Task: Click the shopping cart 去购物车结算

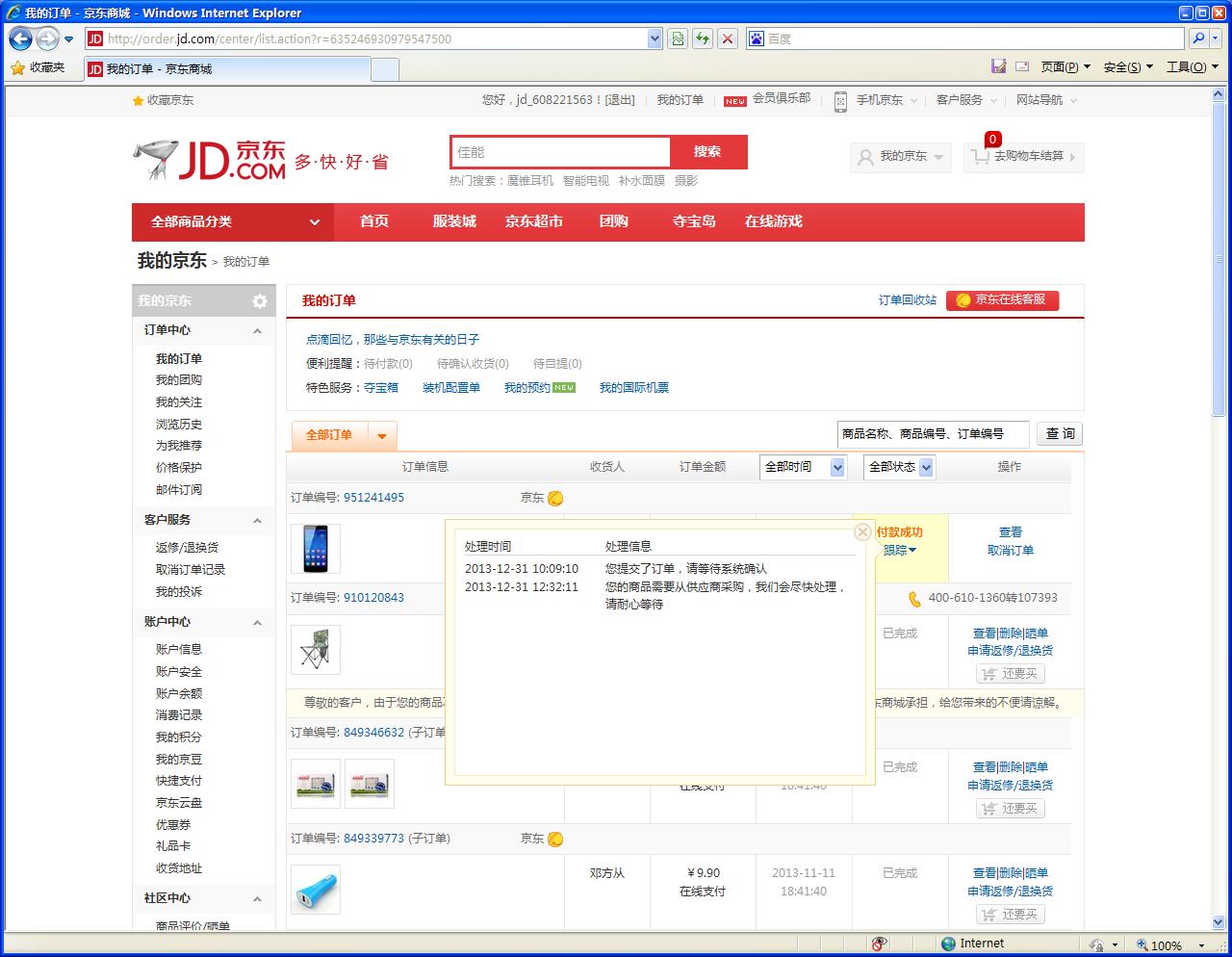Action: pyautogui.click(x=1023, y=156)
